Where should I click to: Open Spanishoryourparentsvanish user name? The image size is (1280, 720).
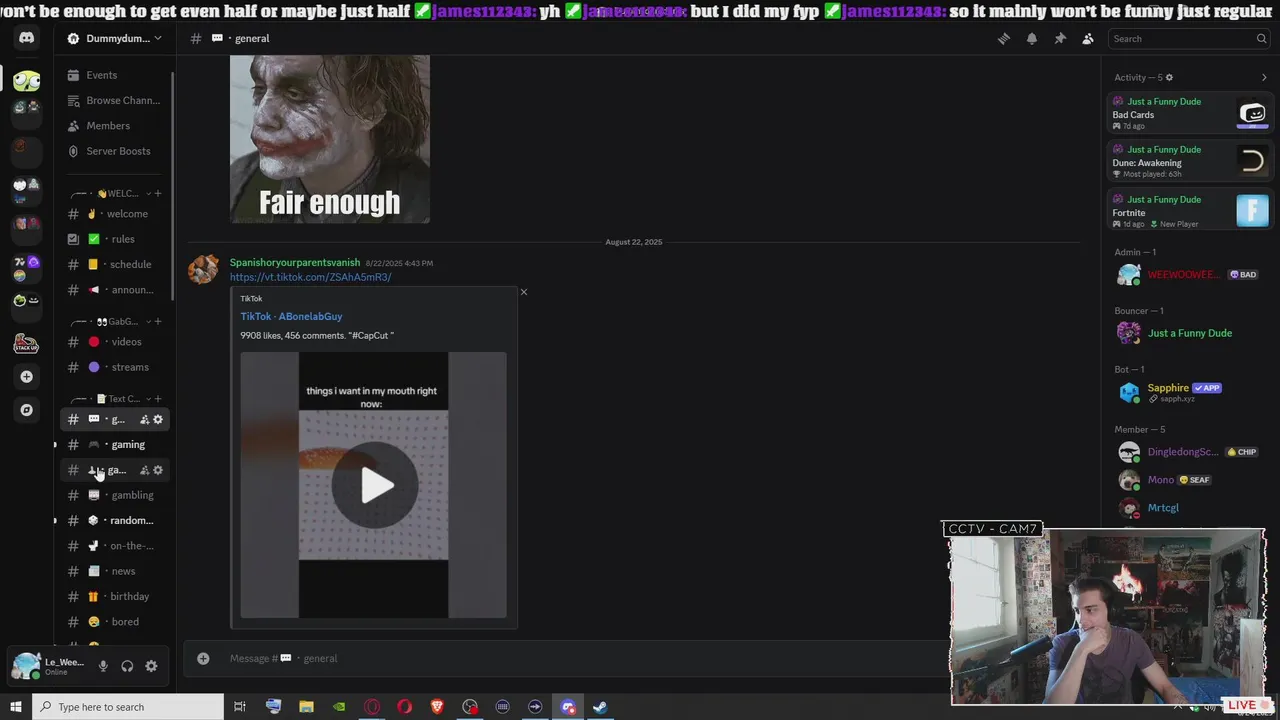(294, 263)
